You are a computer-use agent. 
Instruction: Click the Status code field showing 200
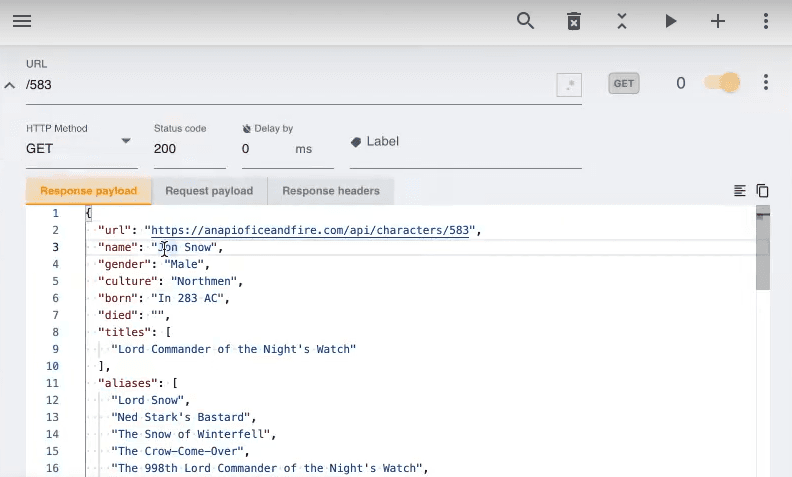(190, 149)
